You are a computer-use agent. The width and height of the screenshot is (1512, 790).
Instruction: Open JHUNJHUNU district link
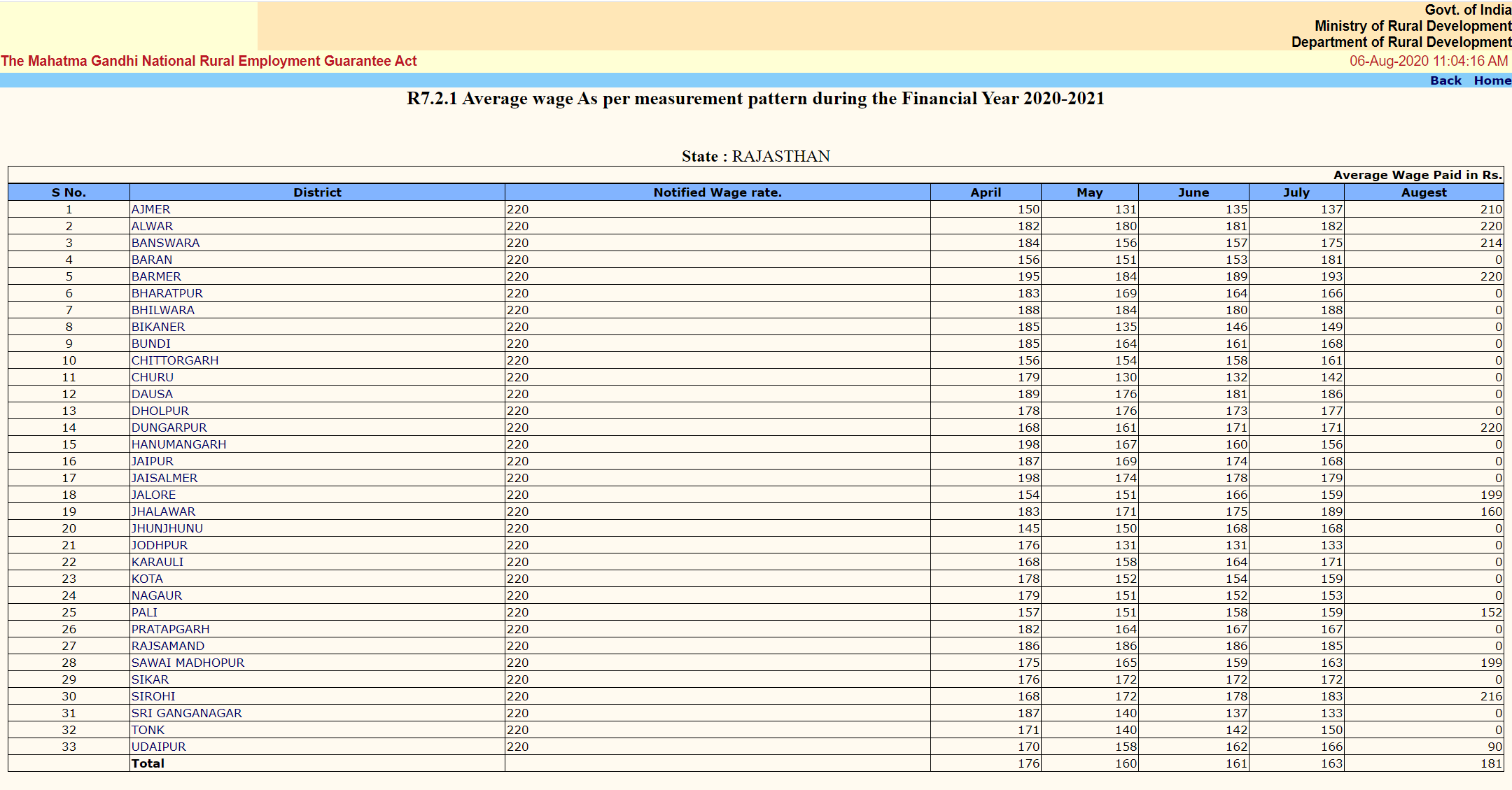pos(167,528)
